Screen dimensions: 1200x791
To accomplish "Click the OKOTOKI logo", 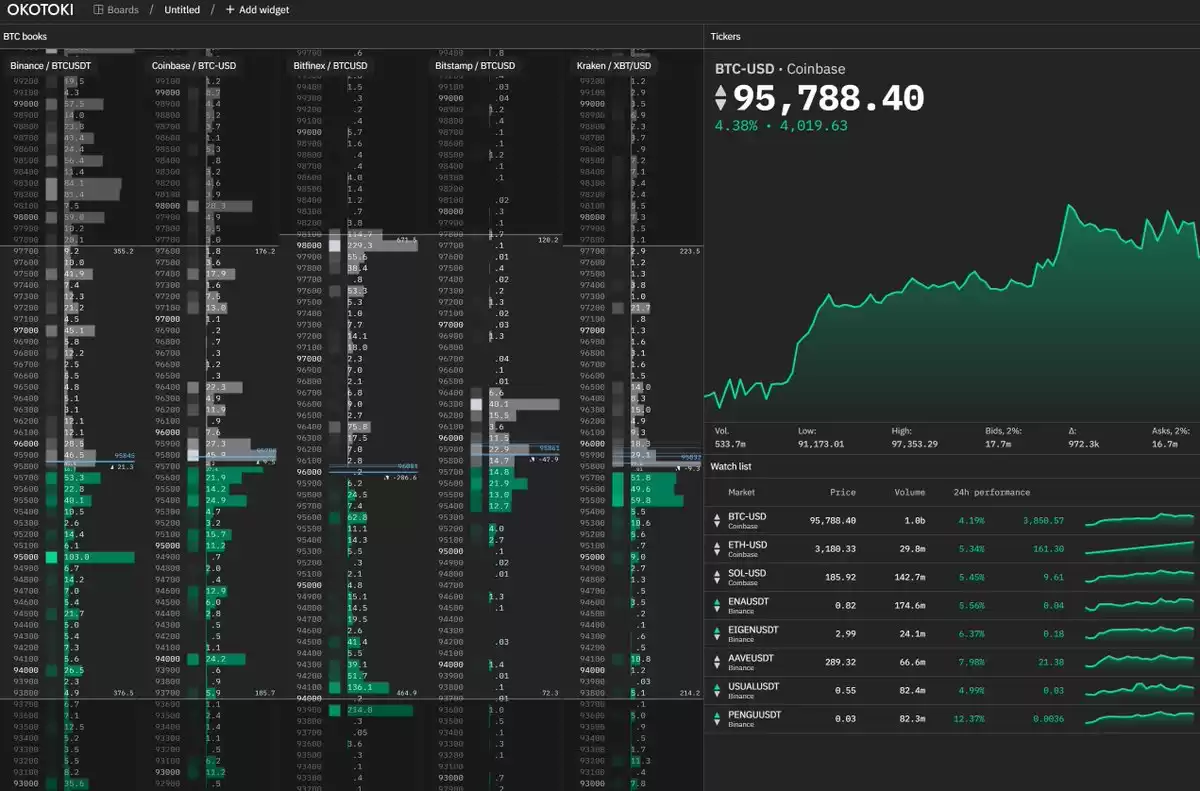I will (x=40, y=10).
